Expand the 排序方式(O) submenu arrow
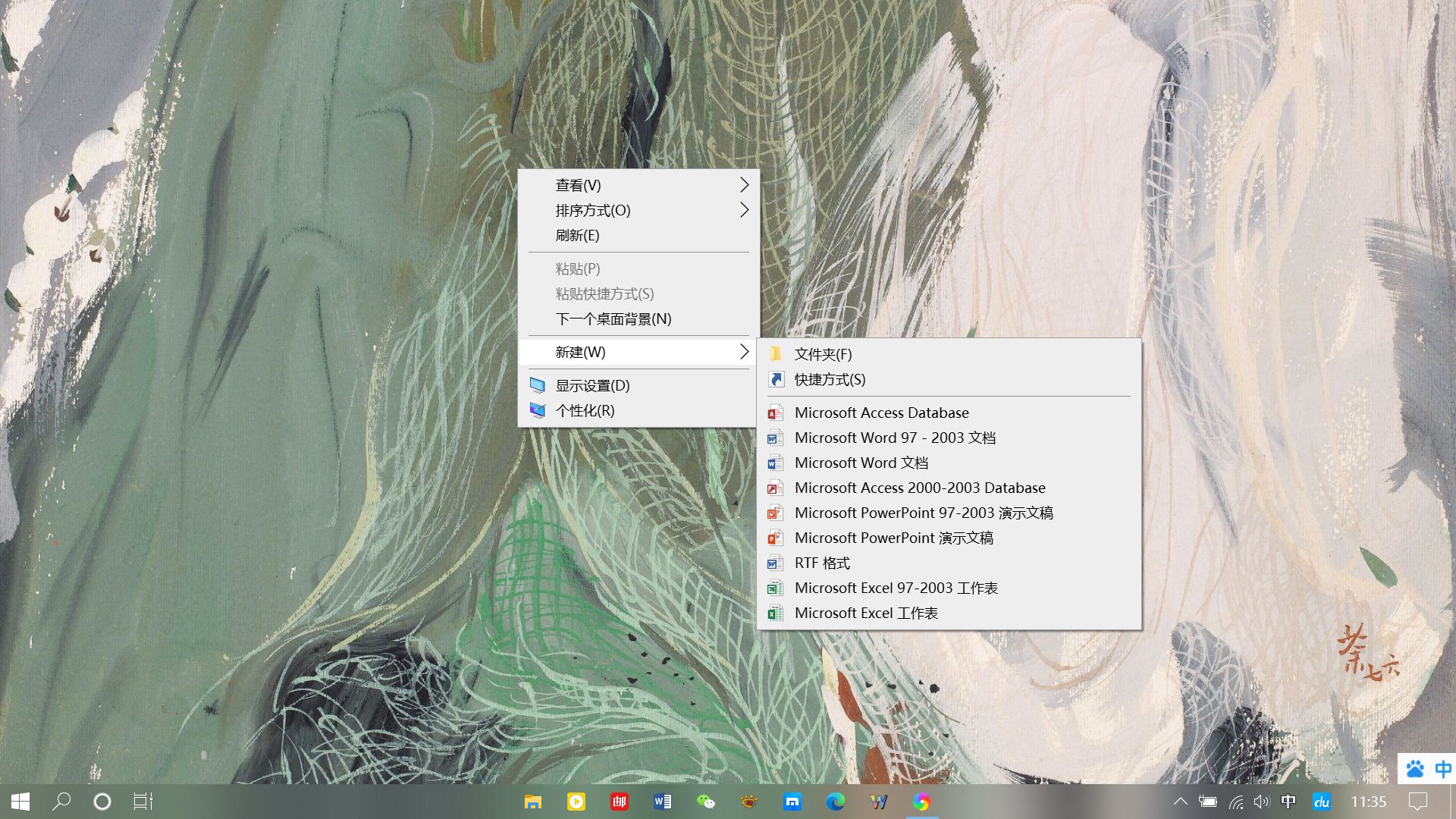This screenshot has width=1456, height=819. [744, 210]
